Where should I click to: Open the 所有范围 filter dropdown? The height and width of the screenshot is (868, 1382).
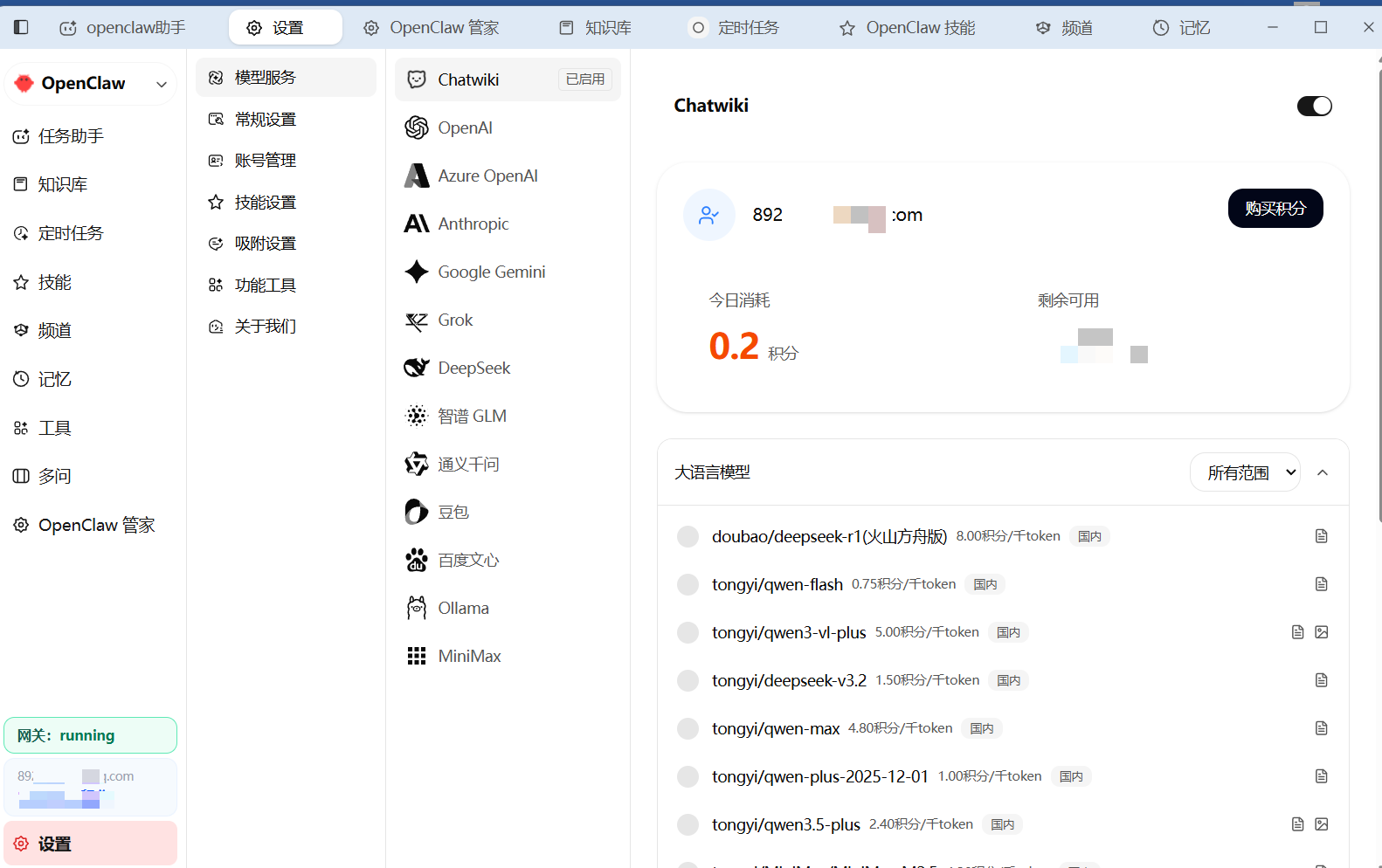pos(1245,472)
